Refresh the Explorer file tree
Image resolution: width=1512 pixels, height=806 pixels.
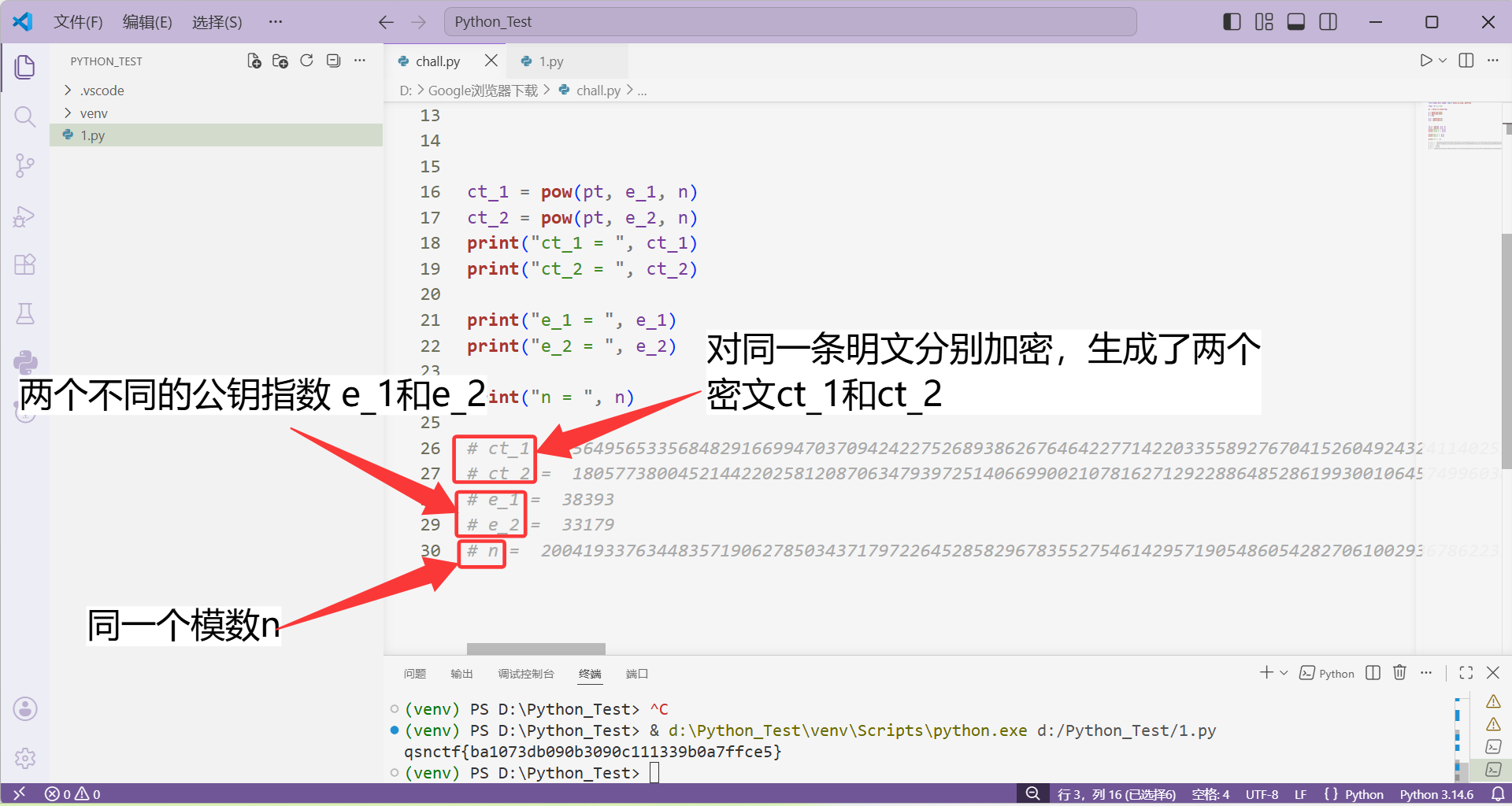pyautogui.click(x=307, y=61)
